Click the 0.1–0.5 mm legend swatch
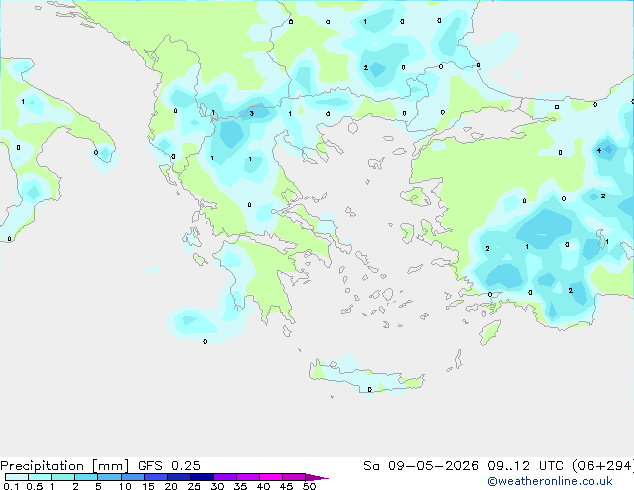Screen dimensions: 634x490 (x=17, y=477)
